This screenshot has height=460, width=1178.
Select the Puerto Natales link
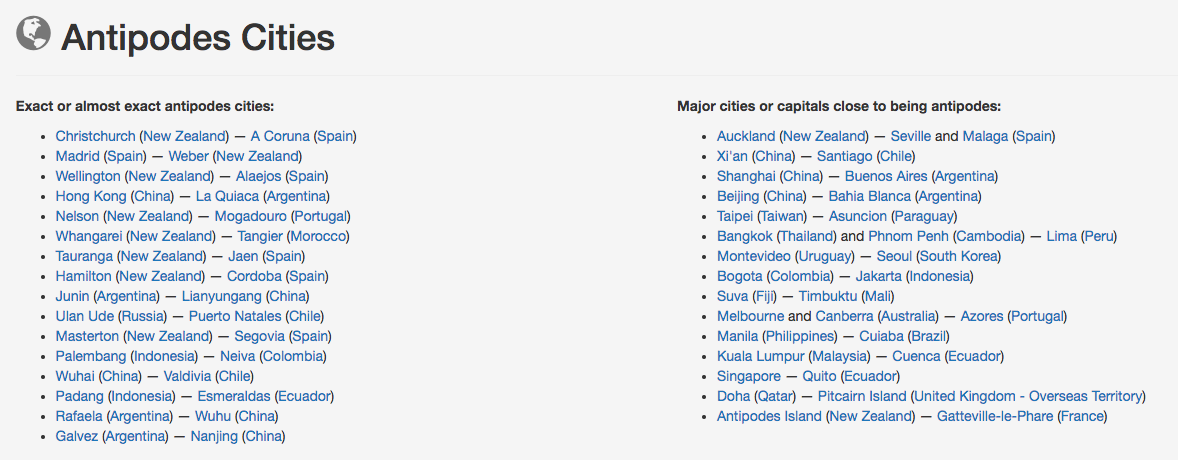pos(235,316)
